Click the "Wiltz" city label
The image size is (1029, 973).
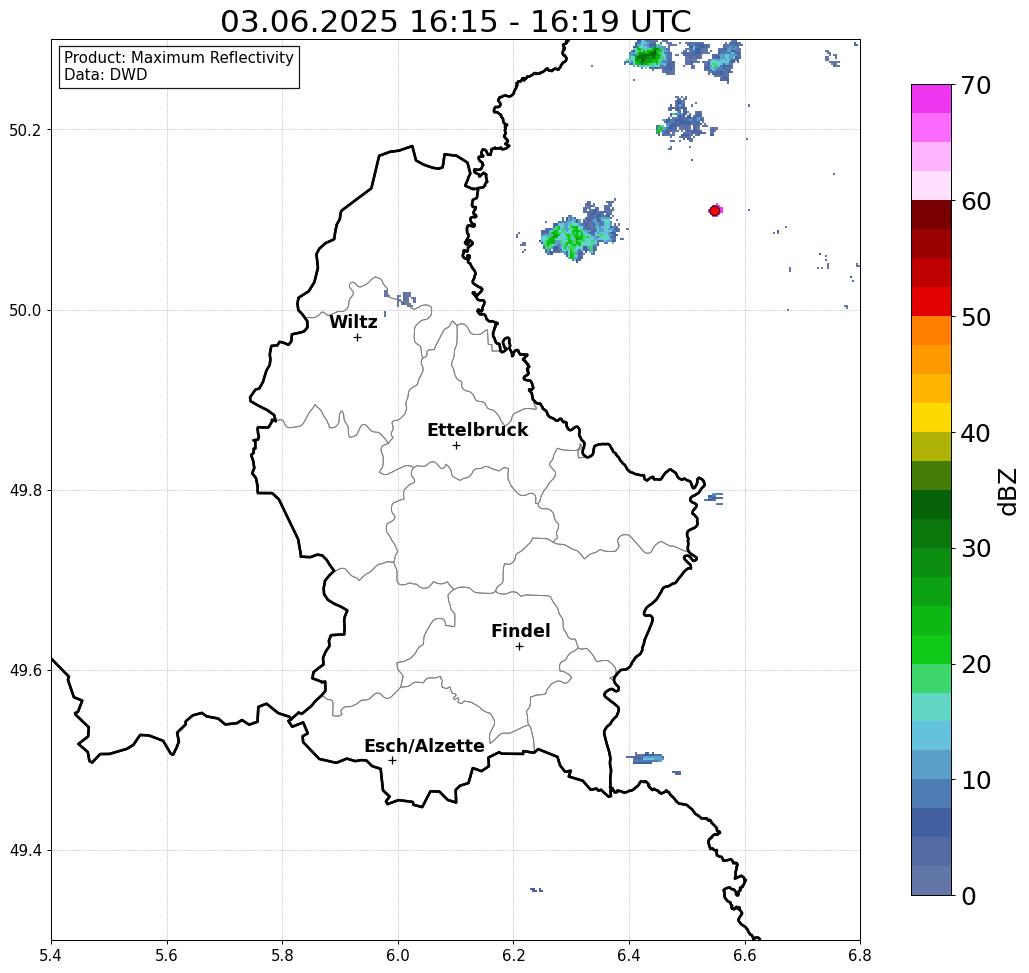click(x=353, y=321)
